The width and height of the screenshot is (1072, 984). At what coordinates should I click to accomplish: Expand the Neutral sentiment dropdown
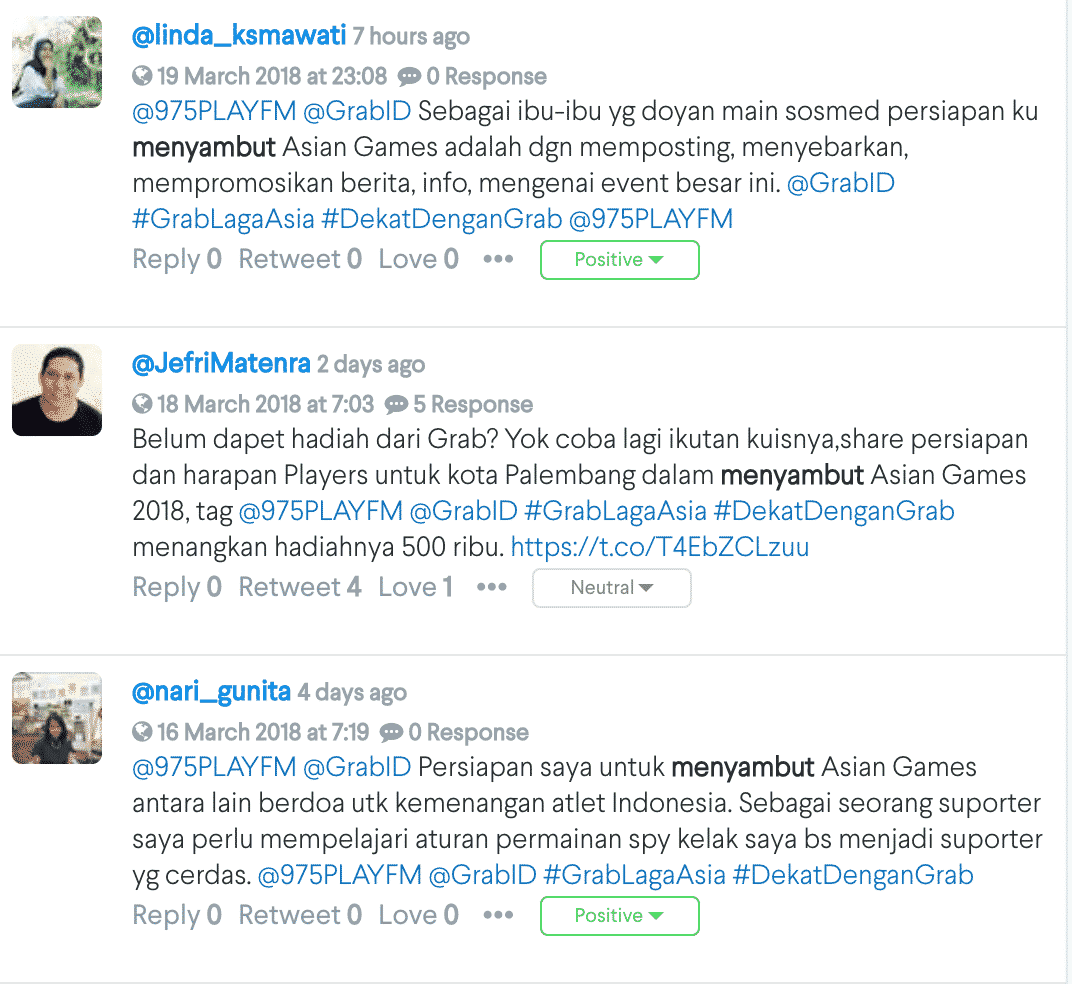[x=612, y=588]
